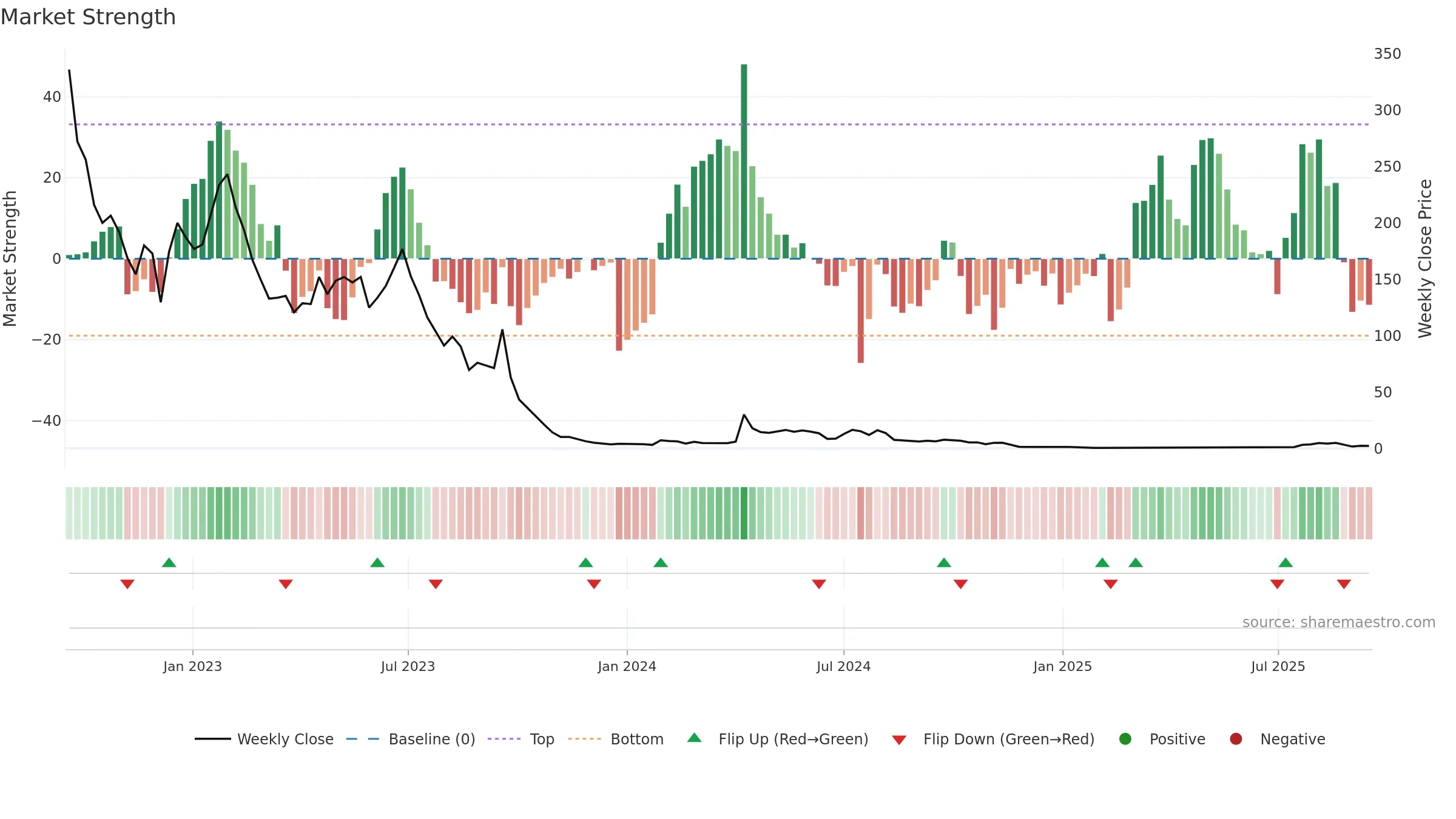
Task: Click the red Flip Down triangle in legend
Action: 899,740
